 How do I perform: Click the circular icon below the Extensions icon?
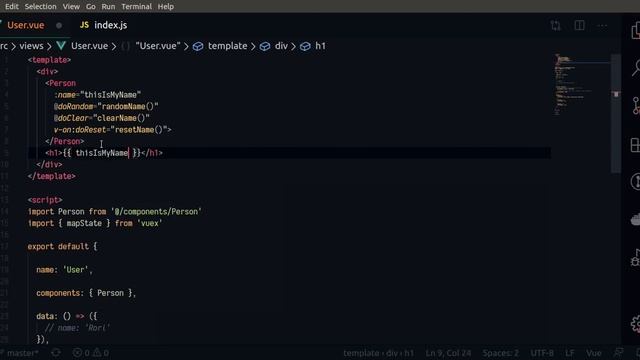[636, 182]
